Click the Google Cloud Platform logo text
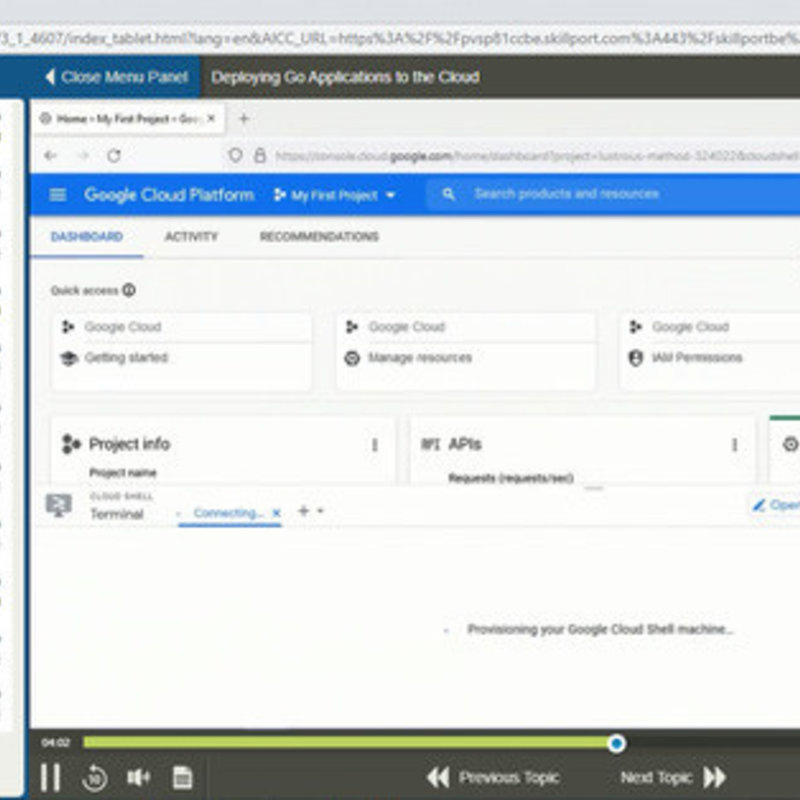 pyautogui.click(x=169, y=194)
